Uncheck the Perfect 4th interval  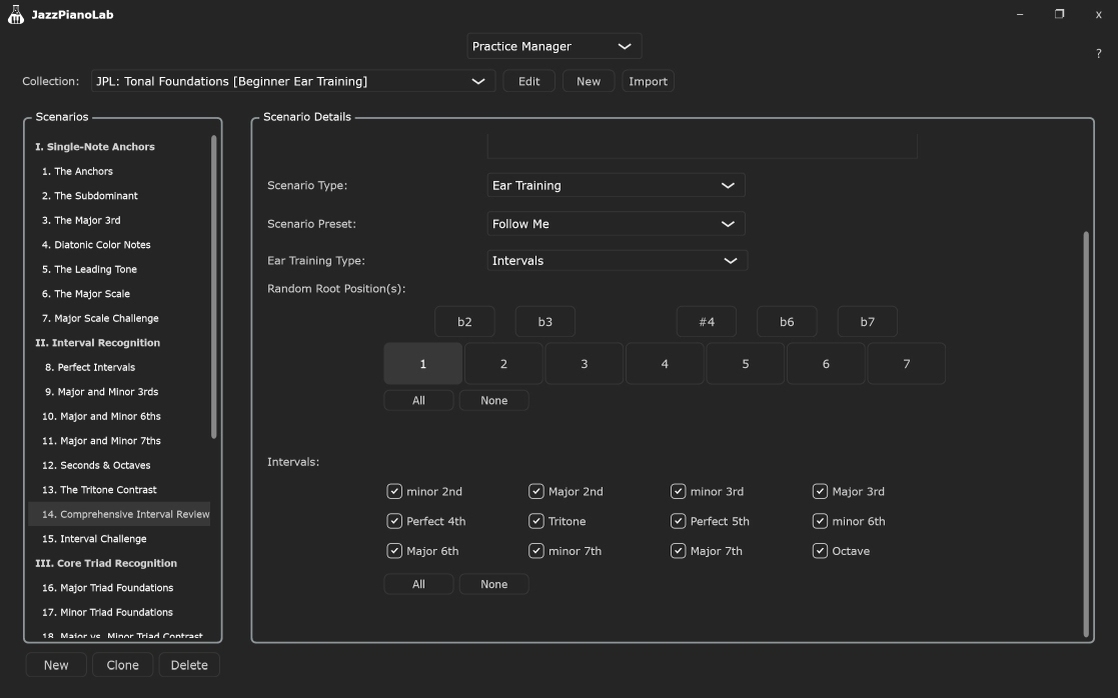pos(394,521)
